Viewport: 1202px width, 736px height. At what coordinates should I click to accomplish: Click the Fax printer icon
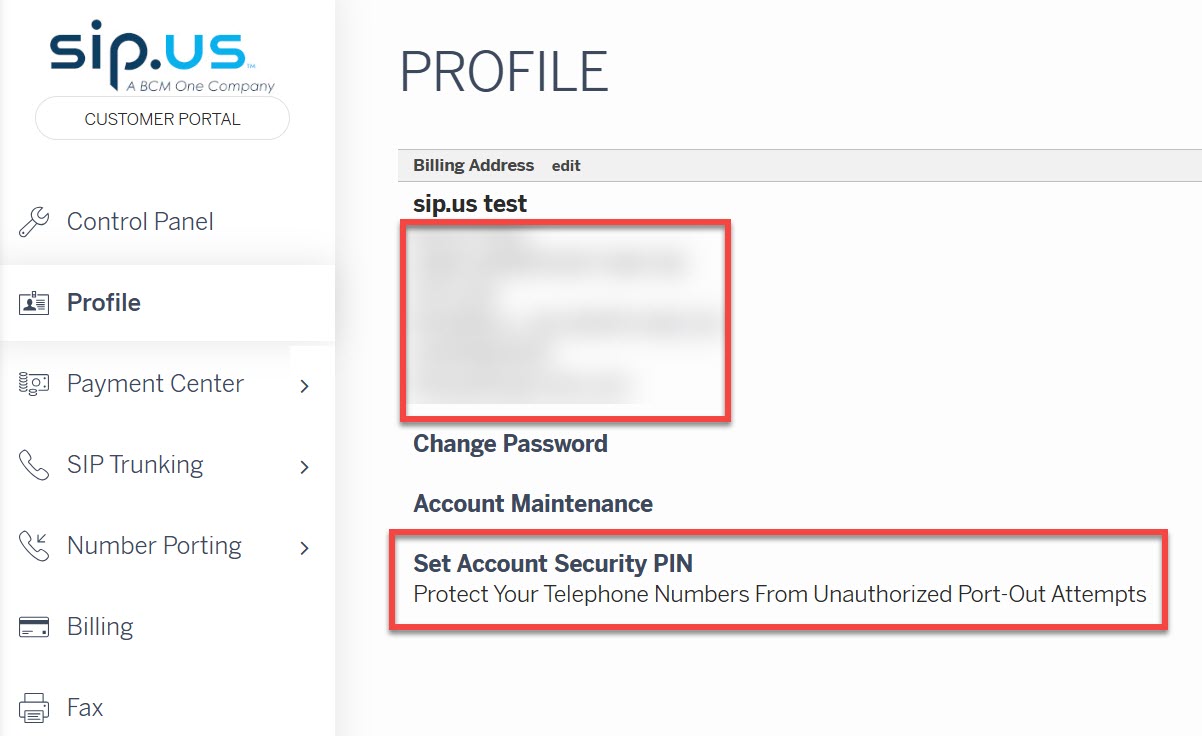point(34,708)
